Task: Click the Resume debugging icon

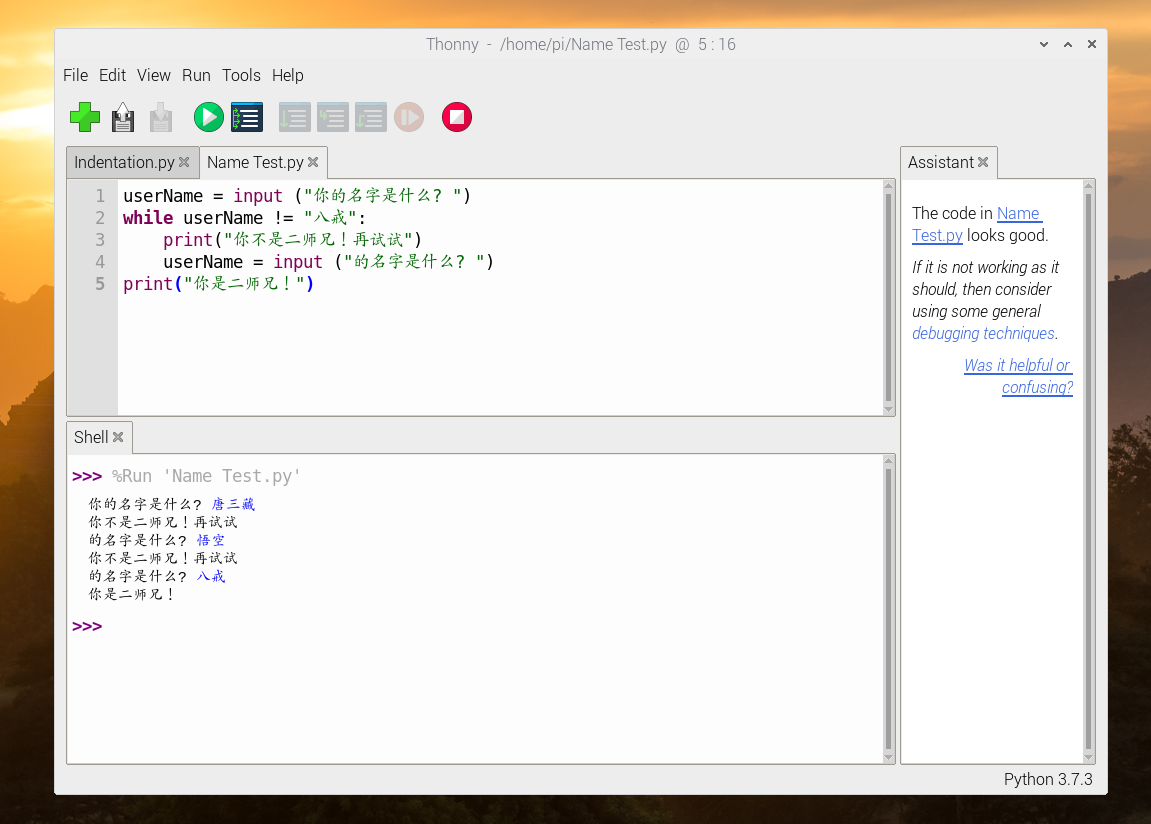Action: tap(408, 117)
